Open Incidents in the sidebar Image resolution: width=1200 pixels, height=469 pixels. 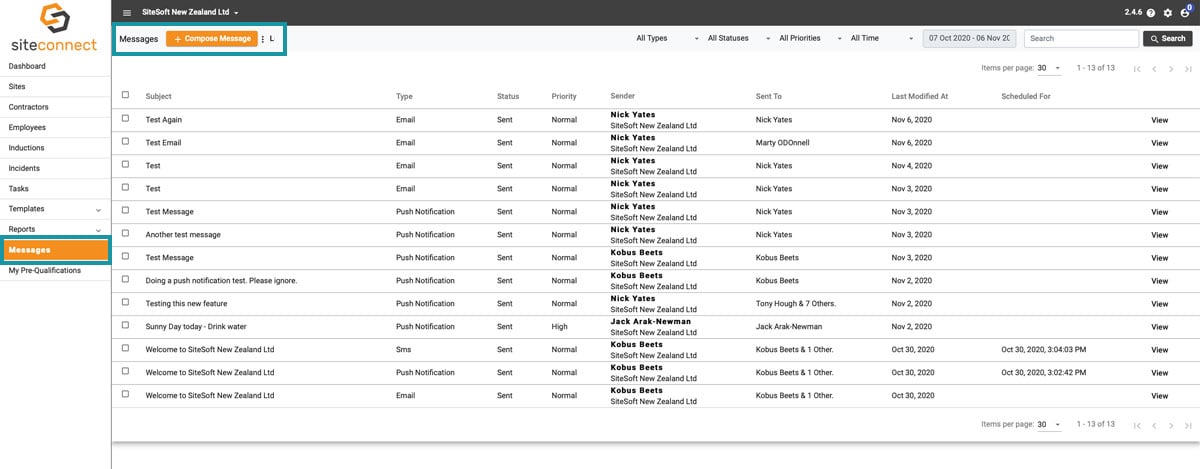pyautogui.click(x=55, y=168)
